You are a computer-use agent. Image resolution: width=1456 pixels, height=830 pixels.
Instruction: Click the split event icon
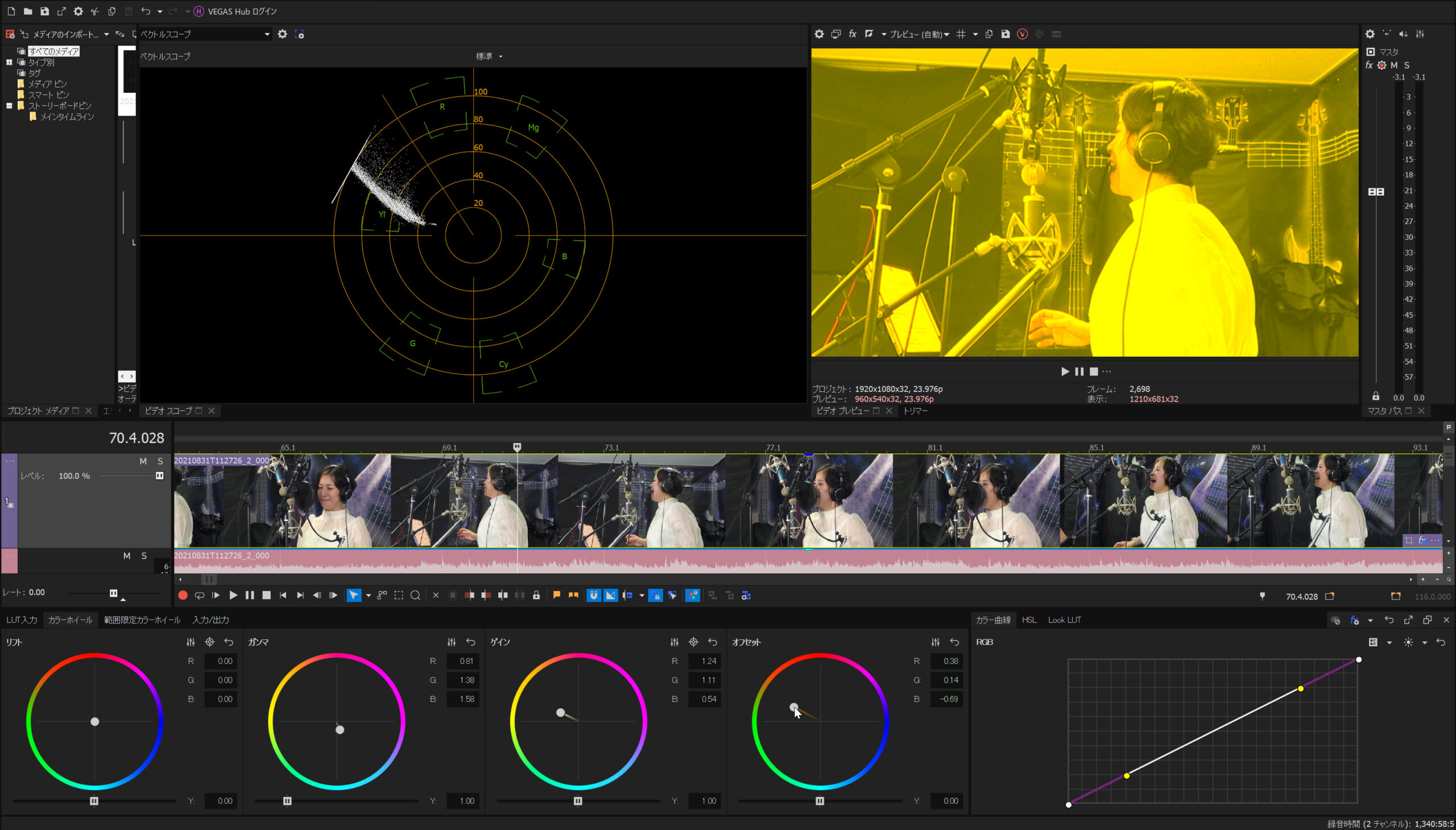pyautogui.click(x=503, y=595)
